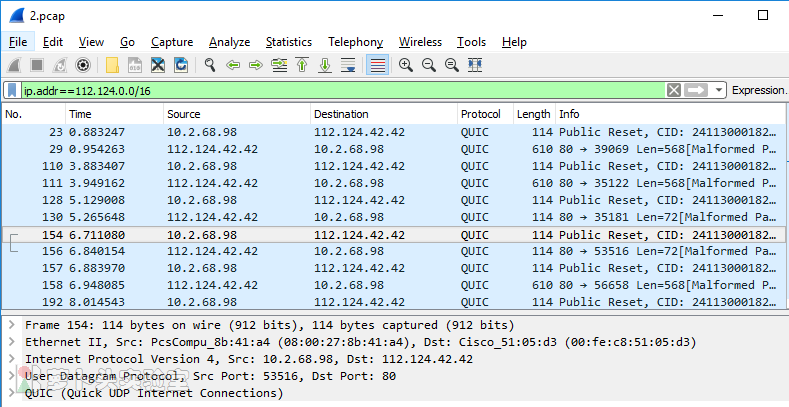Toggle auto scroll during live capture
The height and width of the screenshot is (407, 789).
point(348,65)
